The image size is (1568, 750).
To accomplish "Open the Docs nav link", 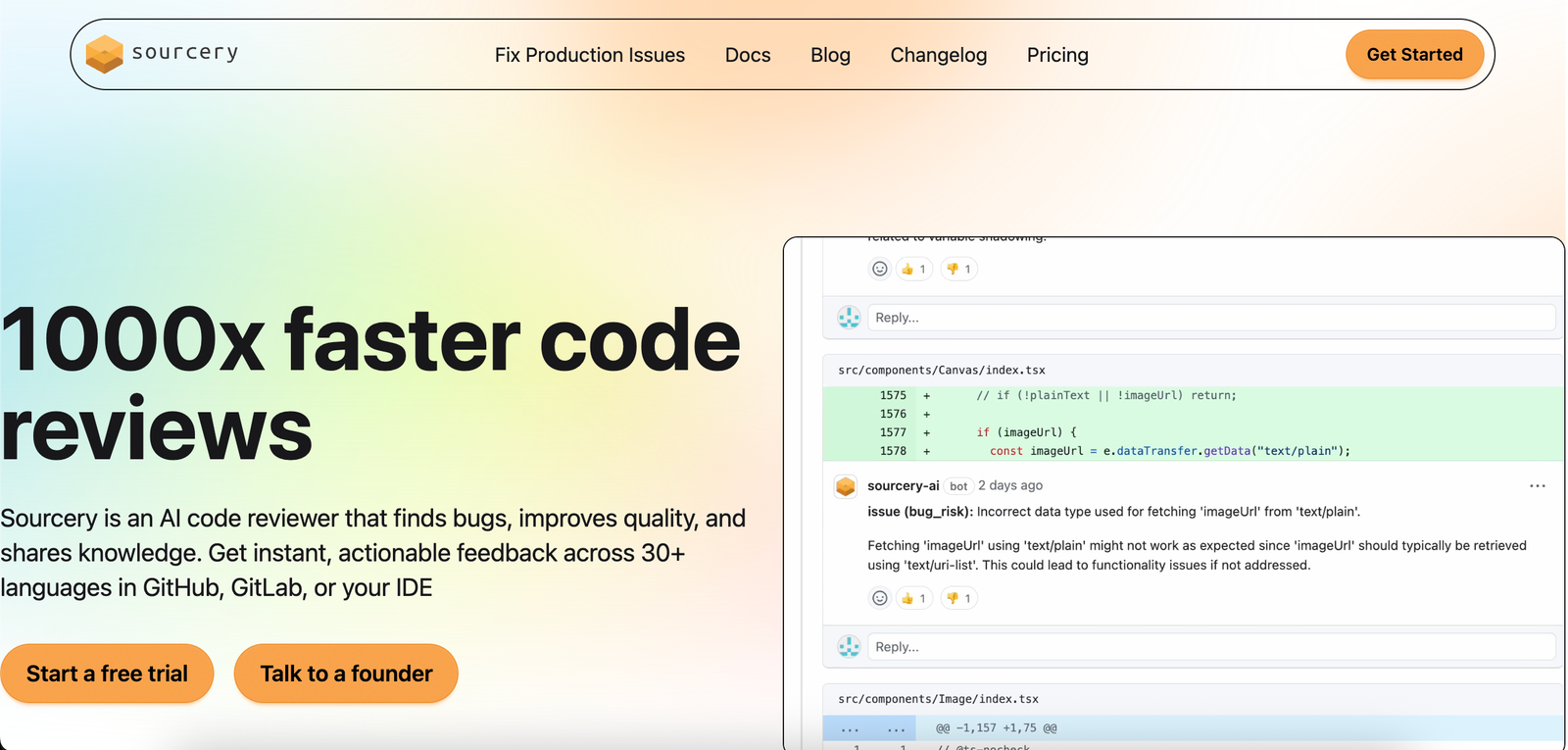I will (748, 55).
